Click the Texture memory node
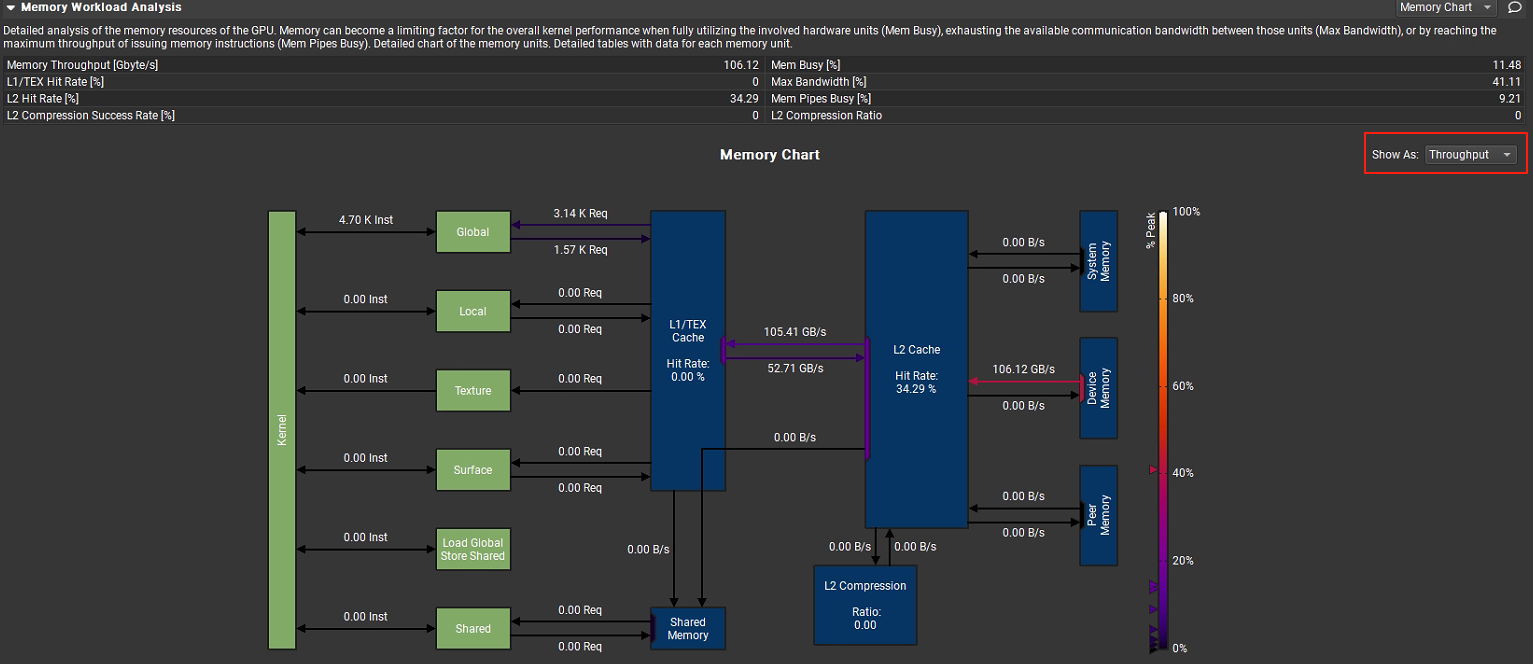The image size is (1533, 664). click(x=473, y=390)
